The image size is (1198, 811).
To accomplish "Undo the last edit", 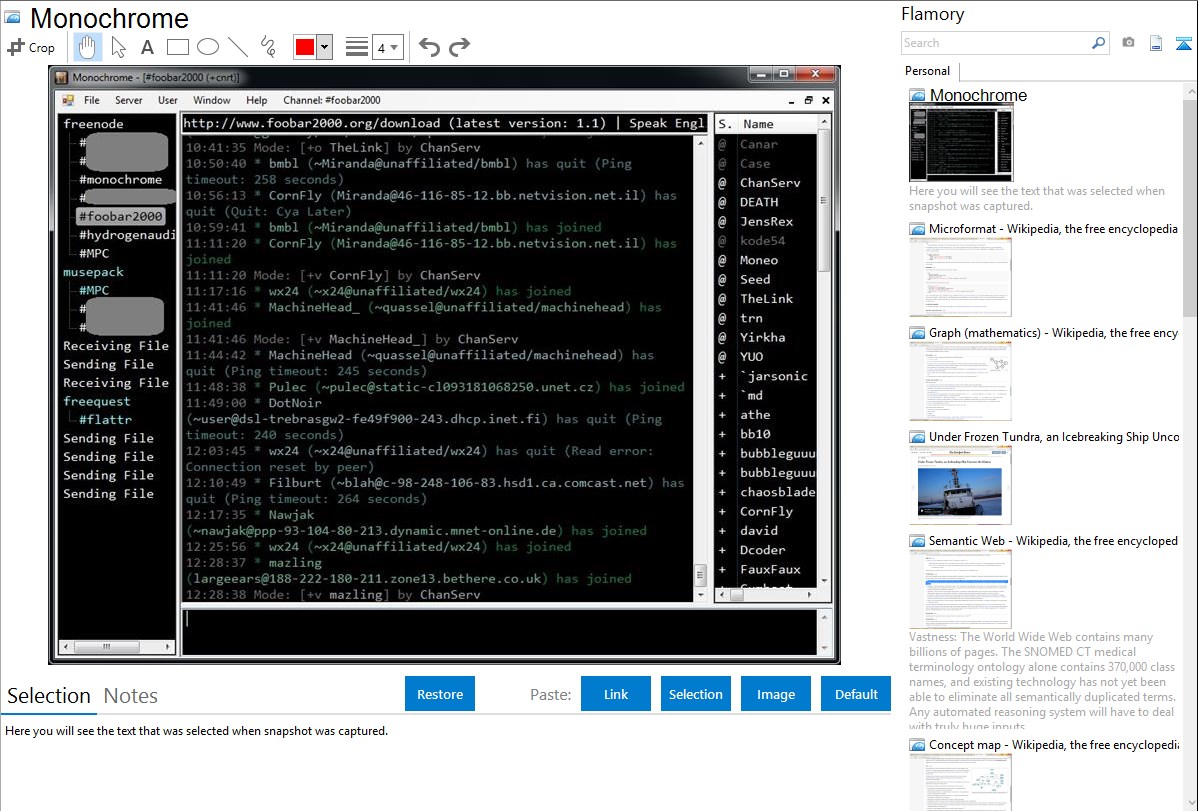I will [429, 47].
